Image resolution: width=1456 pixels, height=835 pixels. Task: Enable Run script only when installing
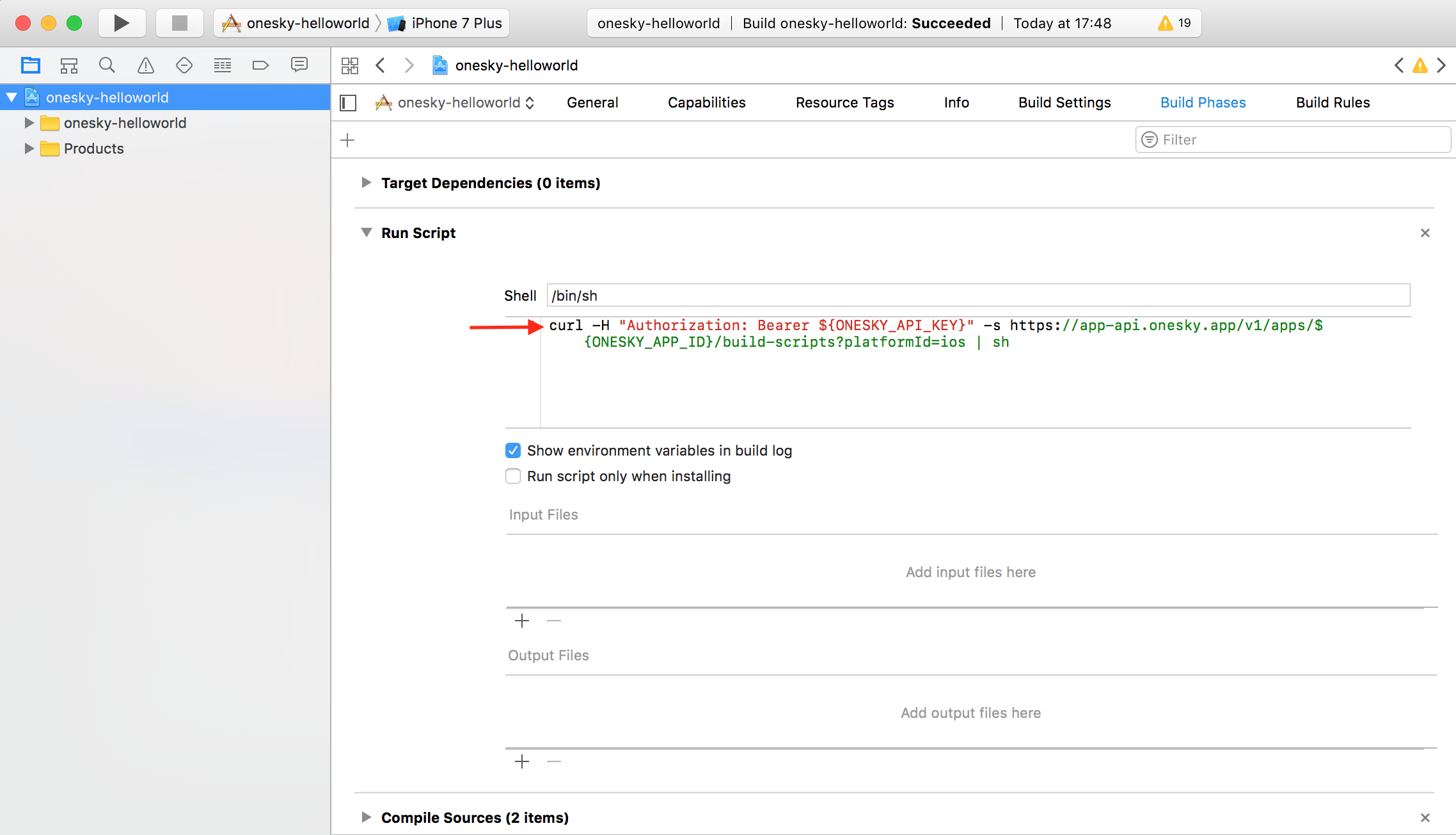point(513,476)
